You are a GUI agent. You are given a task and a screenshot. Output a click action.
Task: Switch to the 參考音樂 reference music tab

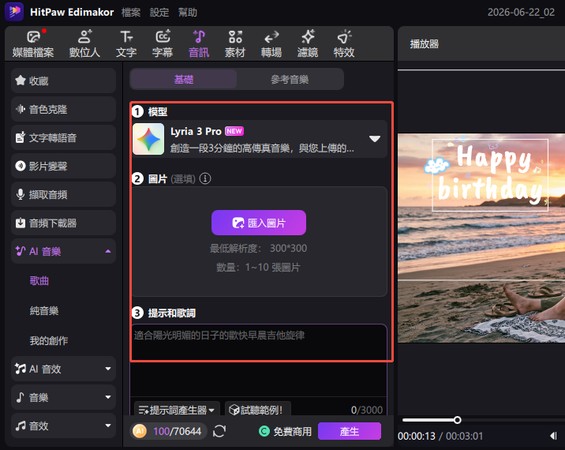290,79
